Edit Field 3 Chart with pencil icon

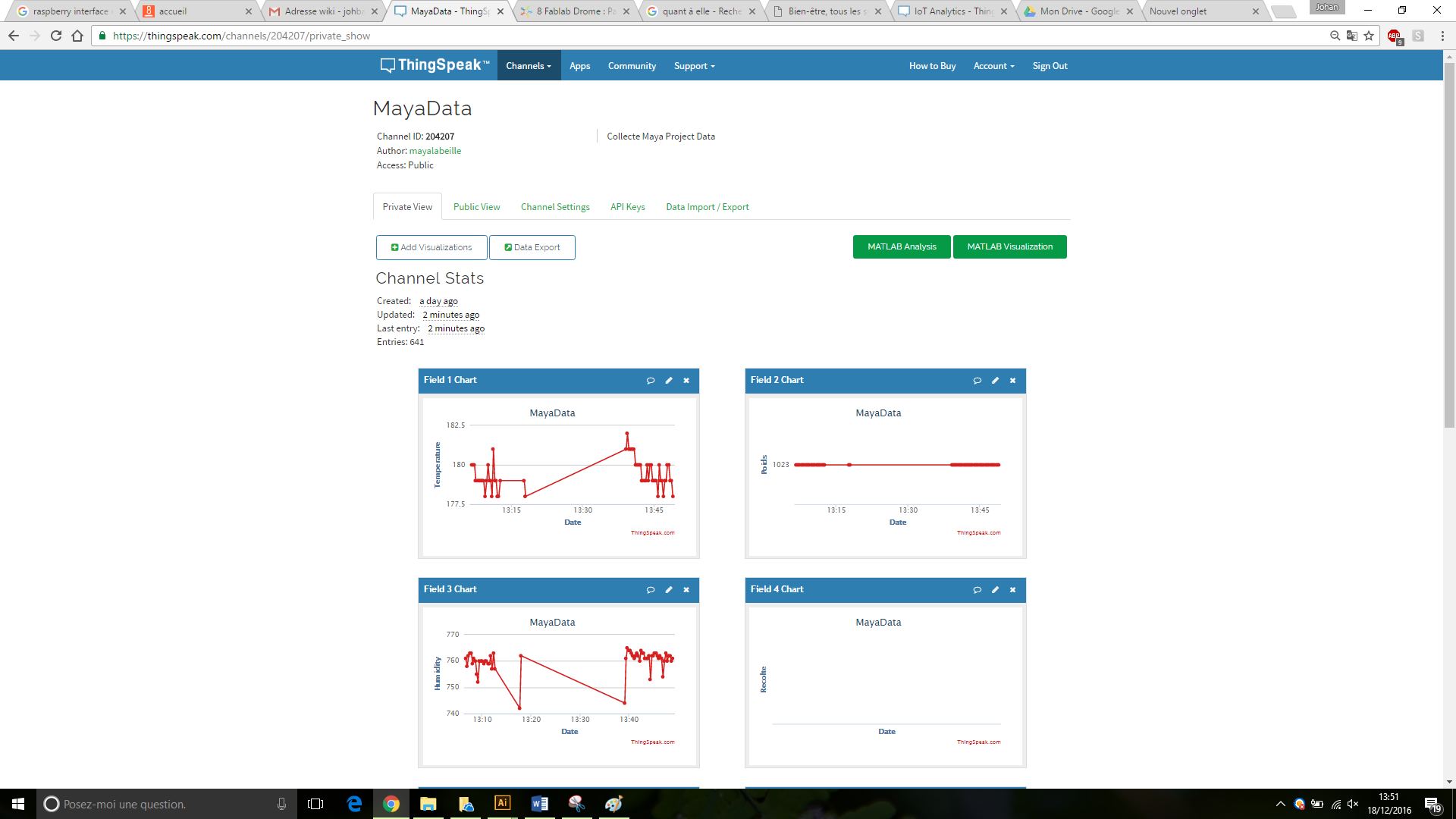668,590
